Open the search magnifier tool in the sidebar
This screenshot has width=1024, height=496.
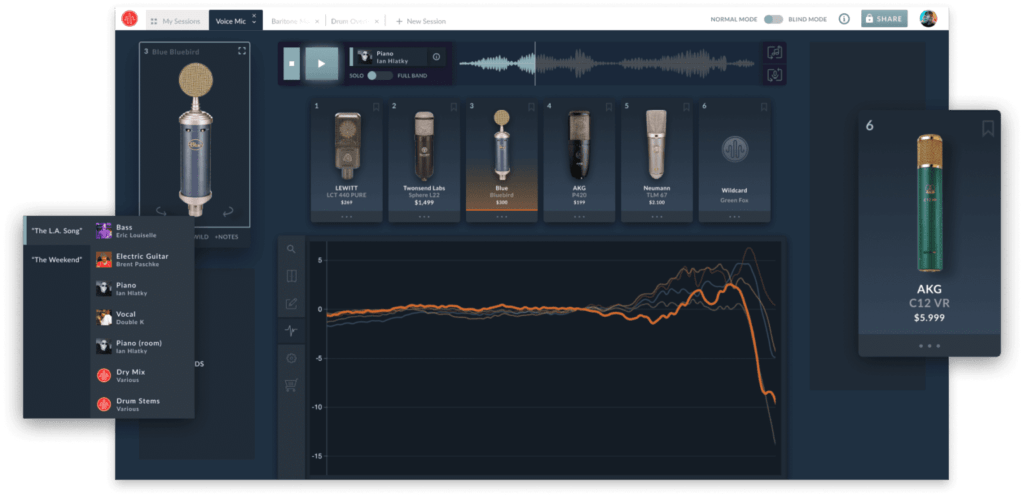coord(291,249)
